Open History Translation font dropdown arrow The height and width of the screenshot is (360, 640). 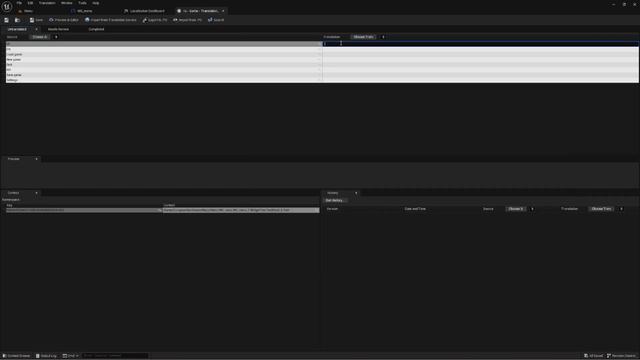coord(621,209)
